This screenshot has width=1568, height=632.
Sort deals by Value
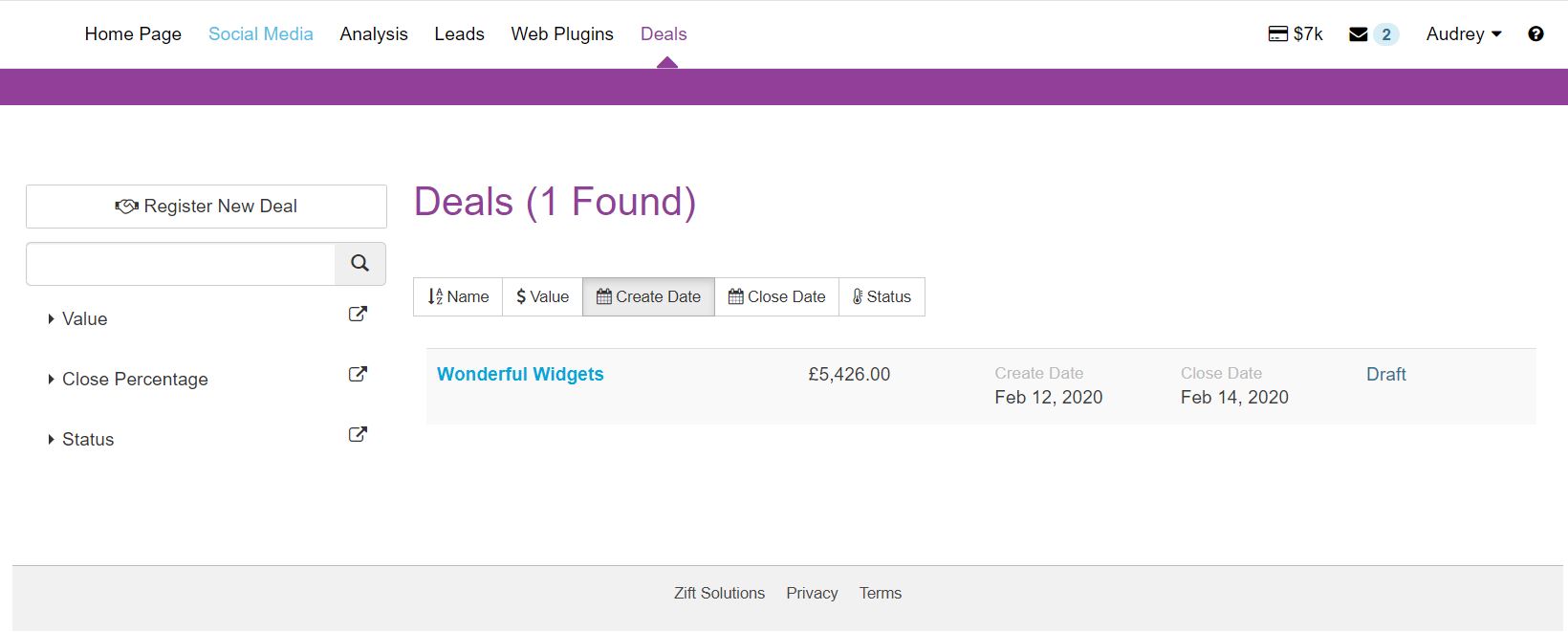(542, 296)
